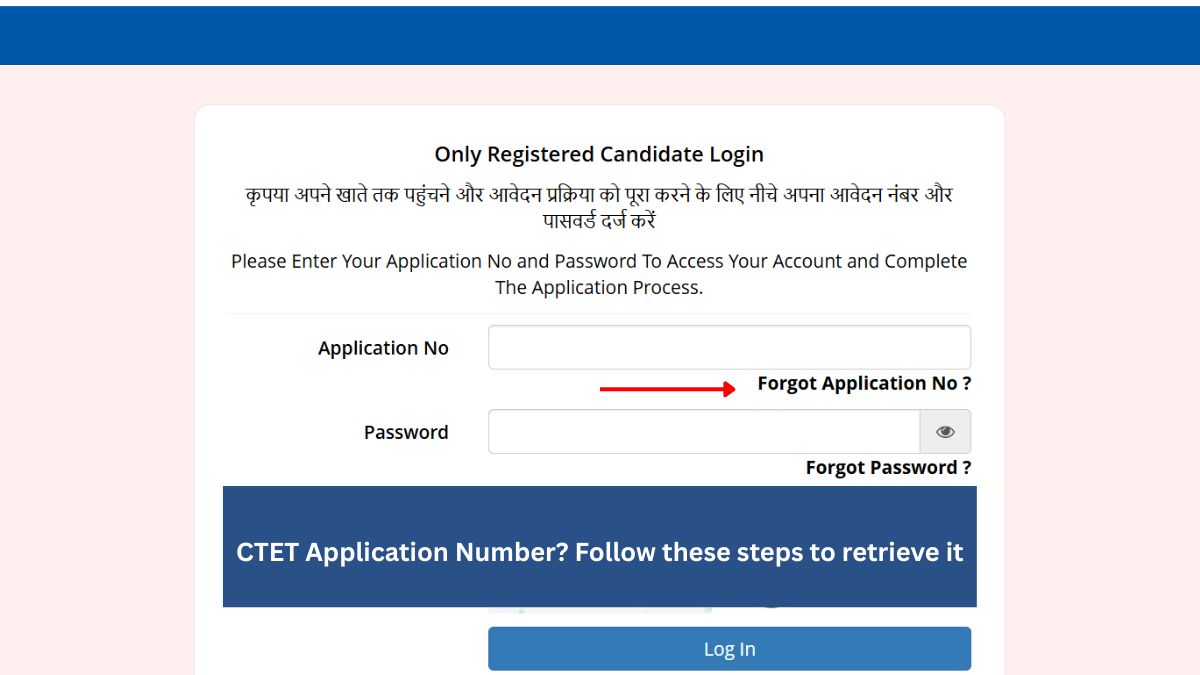This screenshot has height=675, width=1200.
Task: Click the Hindi text 'पासवर्ड दर्ज करें'
Action: click(x=599, y=221)
